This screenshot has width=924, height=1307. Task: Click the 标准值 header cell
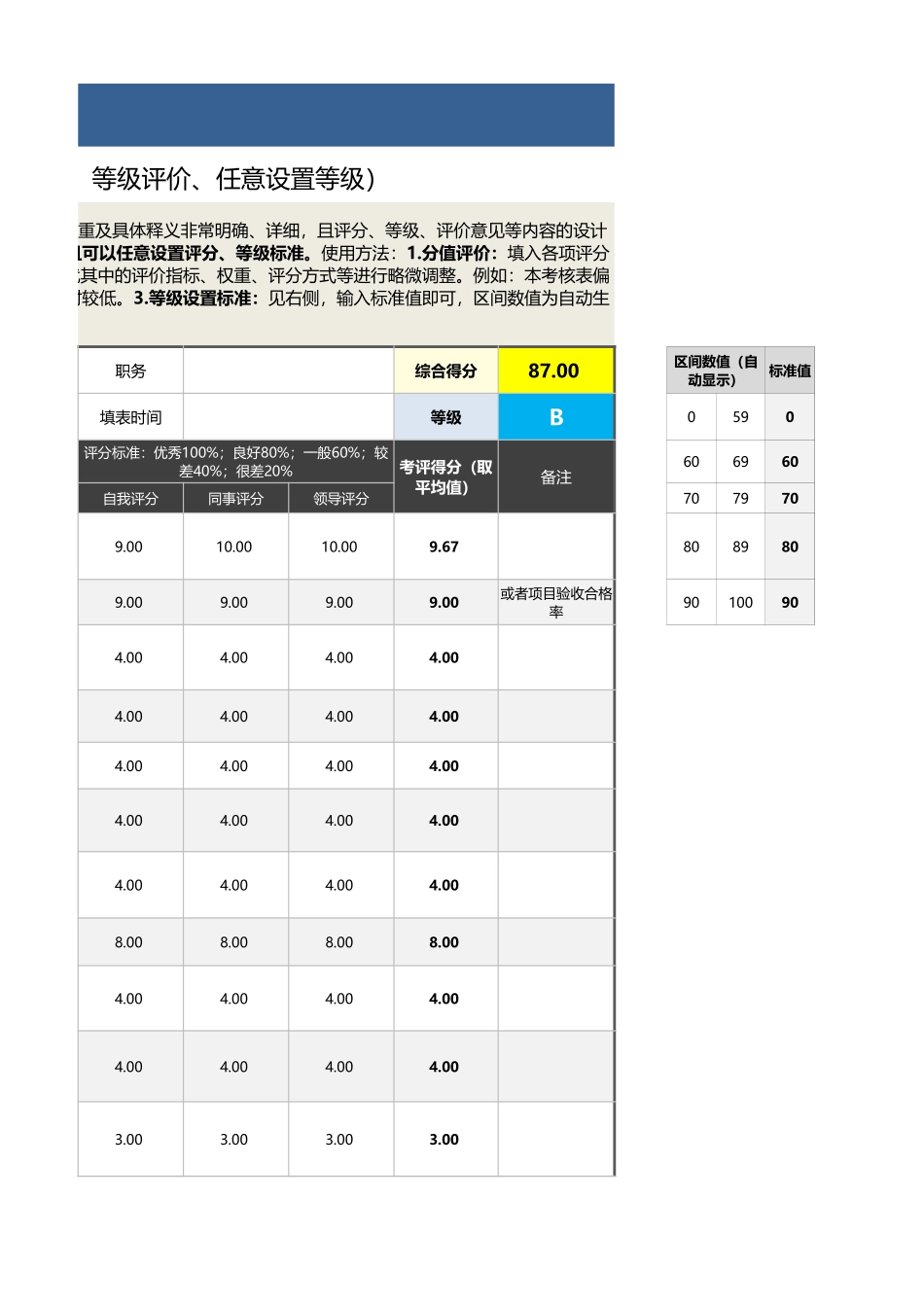[790, 371]
